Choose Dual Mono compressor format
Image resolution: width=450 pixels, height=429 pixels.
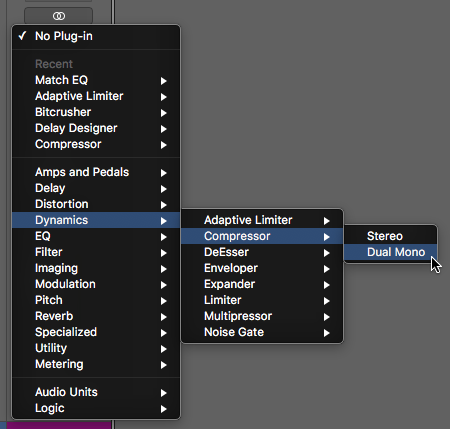390,252
